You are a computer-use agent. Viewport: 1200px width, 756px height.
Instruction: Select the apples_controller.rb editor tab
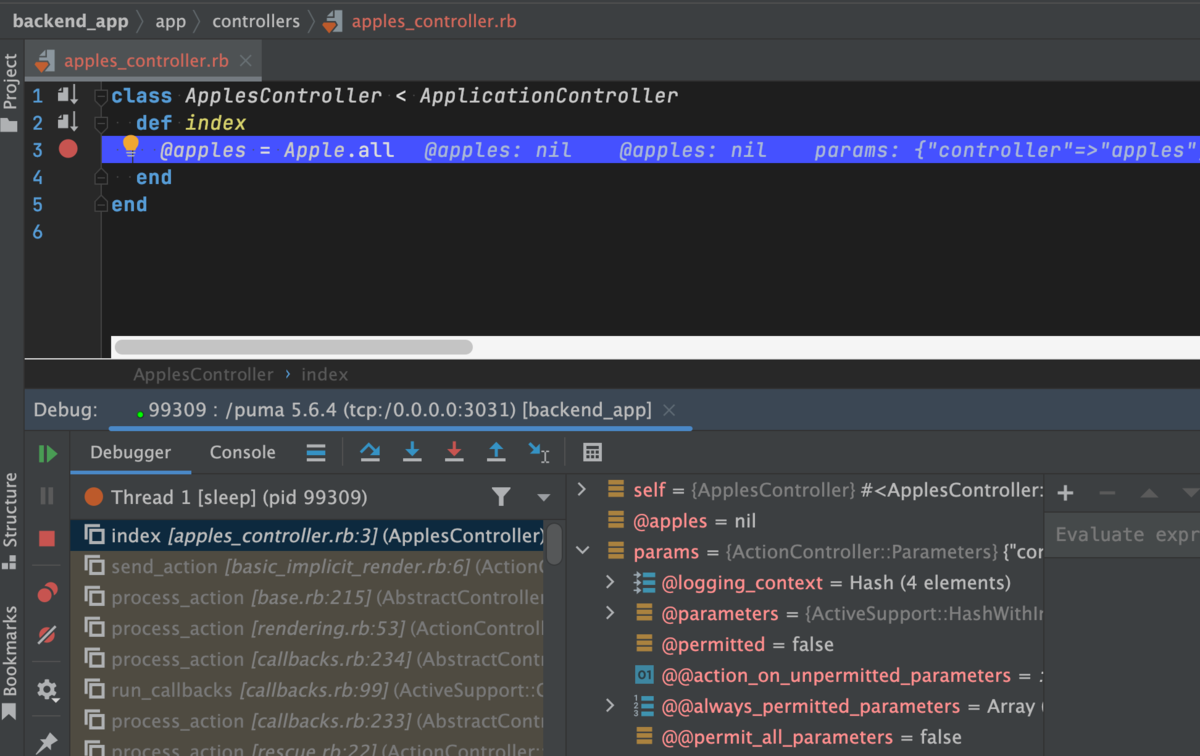pos(146,61)
